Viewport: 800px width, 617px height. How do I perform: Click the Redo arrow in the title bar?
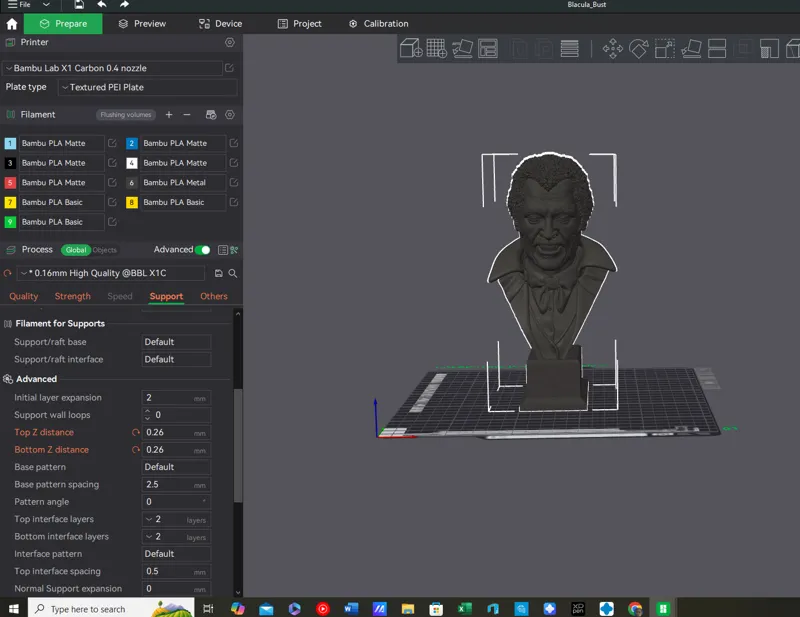(x=124, y=5)
